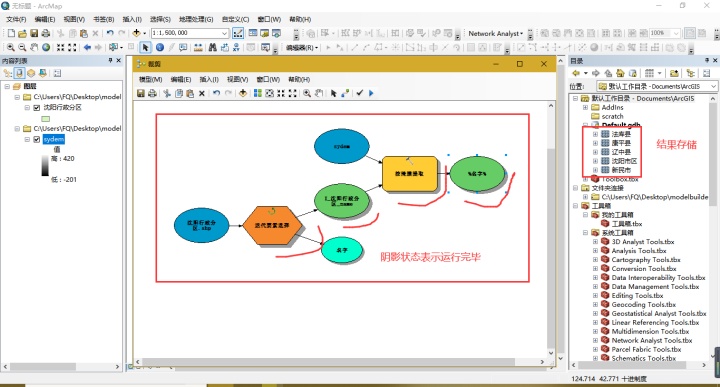Open the Find tool with the binoculars icon
Image resolution: width=720 pixels, height=387 pixels.
[x=213, y=47]
